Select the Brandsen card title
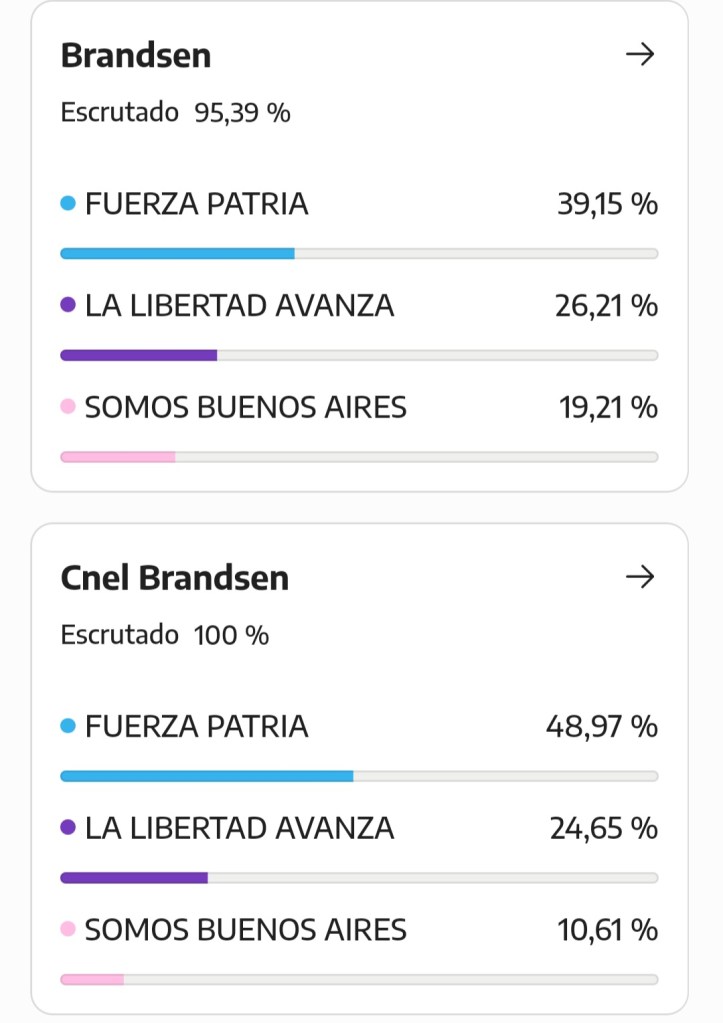This screenshot has width=723, height=1023. point(136,55)
